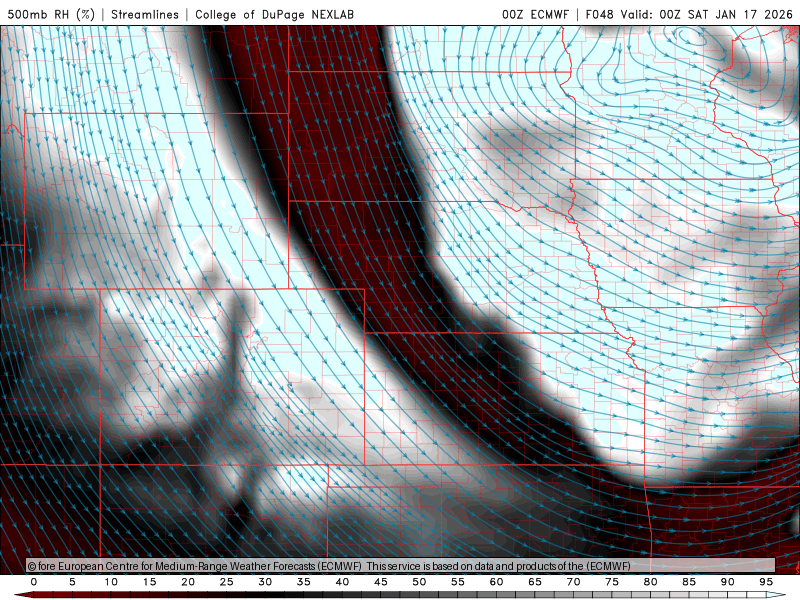Select the "Streamlines" label in the header
This screenshot has width=800, height=600.
click(145, 14)
